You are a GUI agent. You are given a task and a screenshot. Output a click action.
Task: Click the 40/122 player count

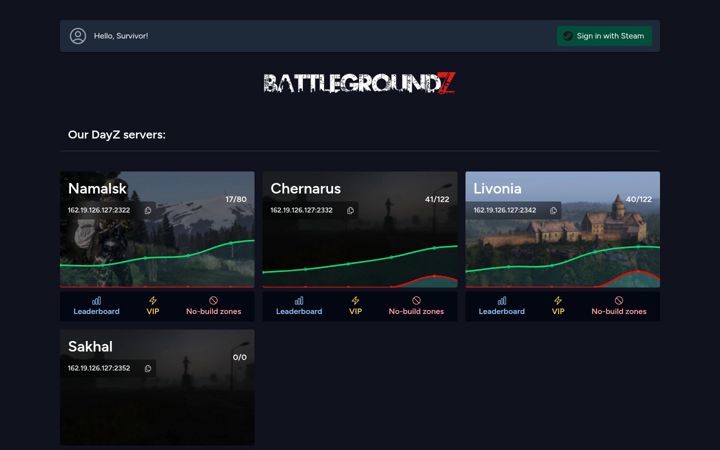pos(639,199)
